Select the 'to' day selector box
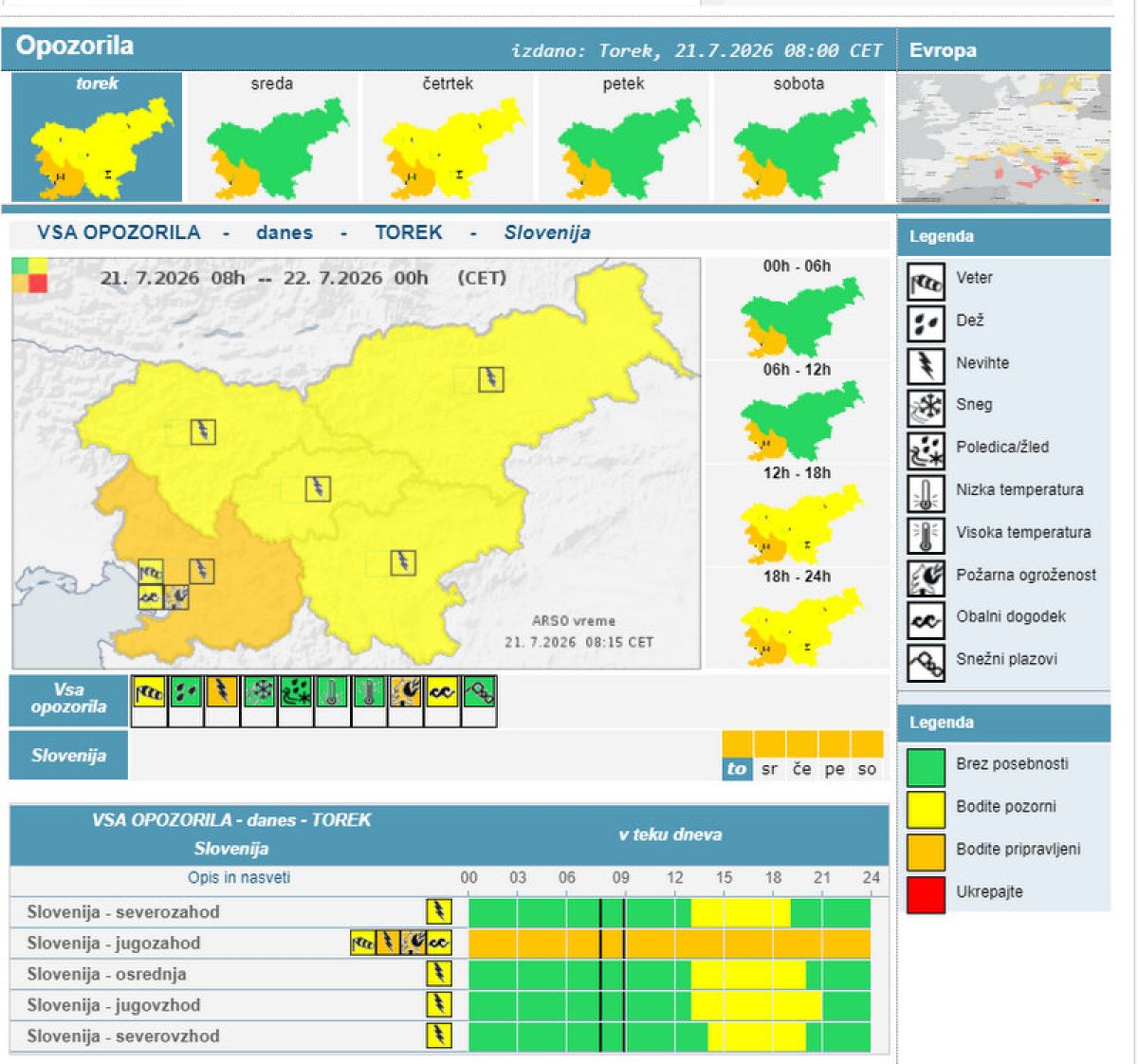This screenshot has height=1064, width=1138. pos(737,755)
